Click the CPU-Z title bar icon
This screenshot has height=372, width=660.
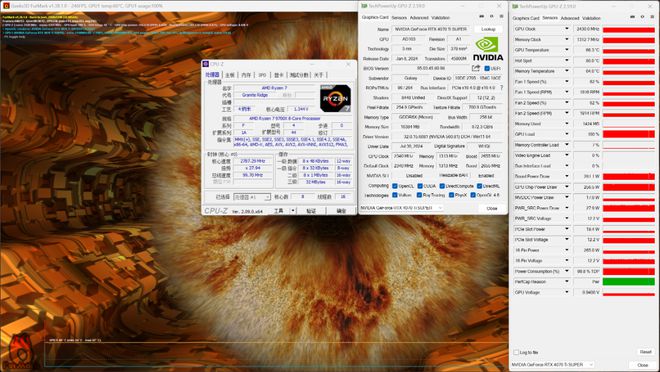pos(206,64)
